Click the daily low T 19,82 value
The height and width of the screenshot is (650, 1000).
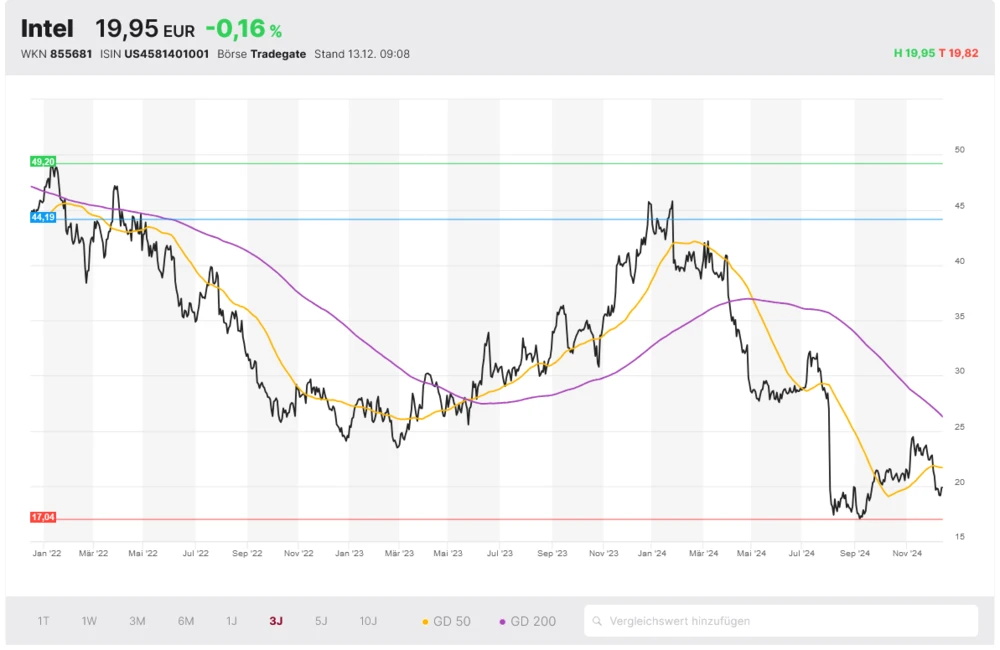tap(958, 54)
